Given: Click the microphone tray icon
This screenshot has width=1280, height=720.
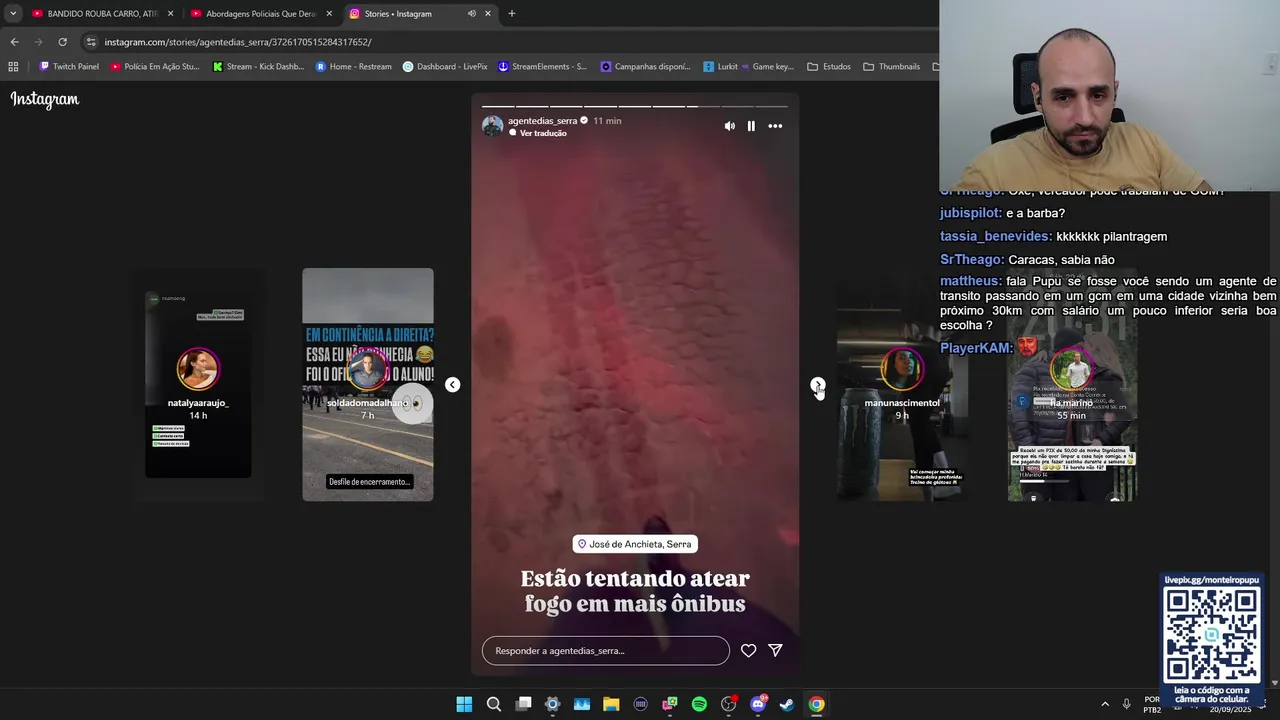Looking at the screenshot, I should [1126, 704].
